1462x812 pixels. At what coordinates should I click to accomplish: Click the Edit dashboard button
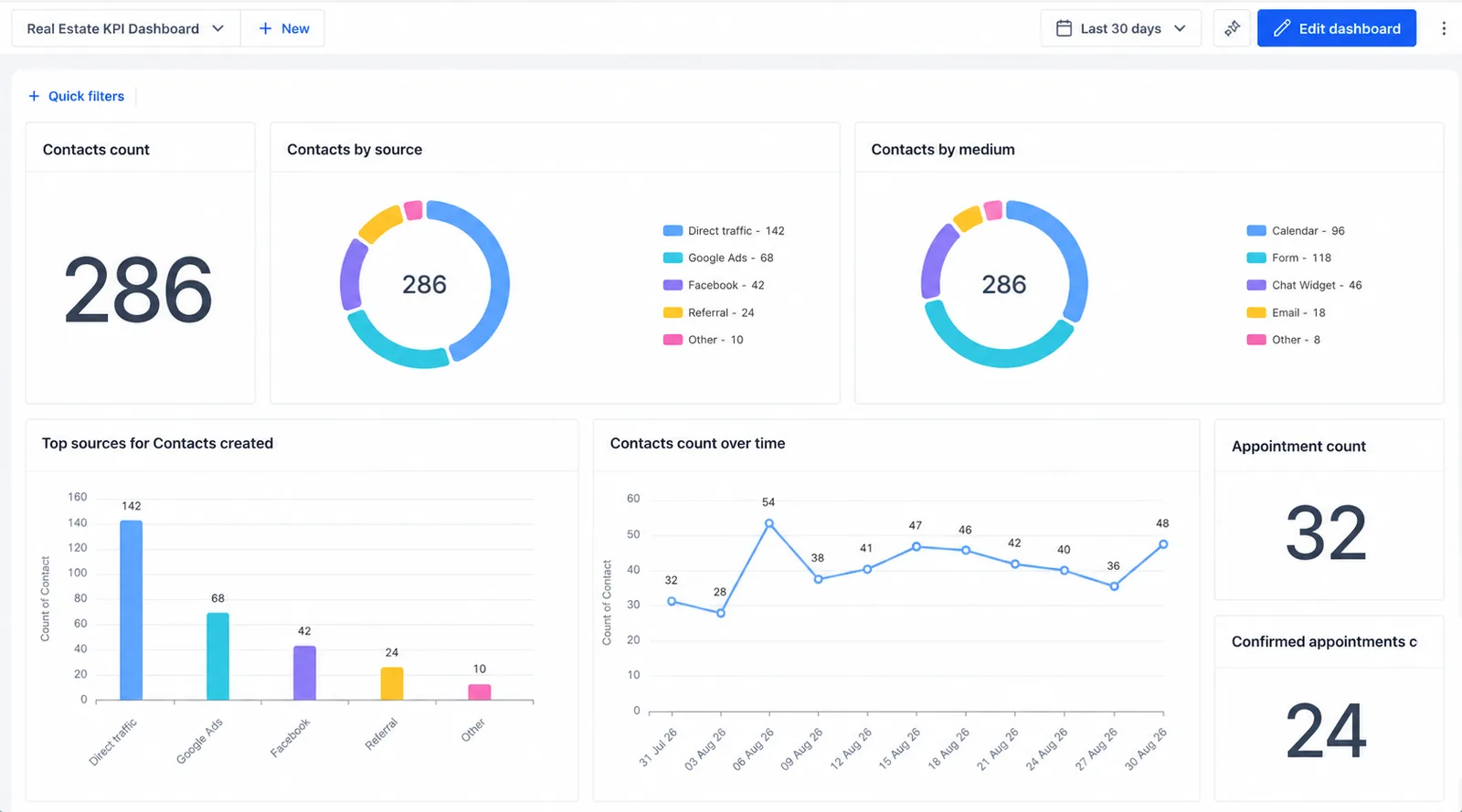1337,28
